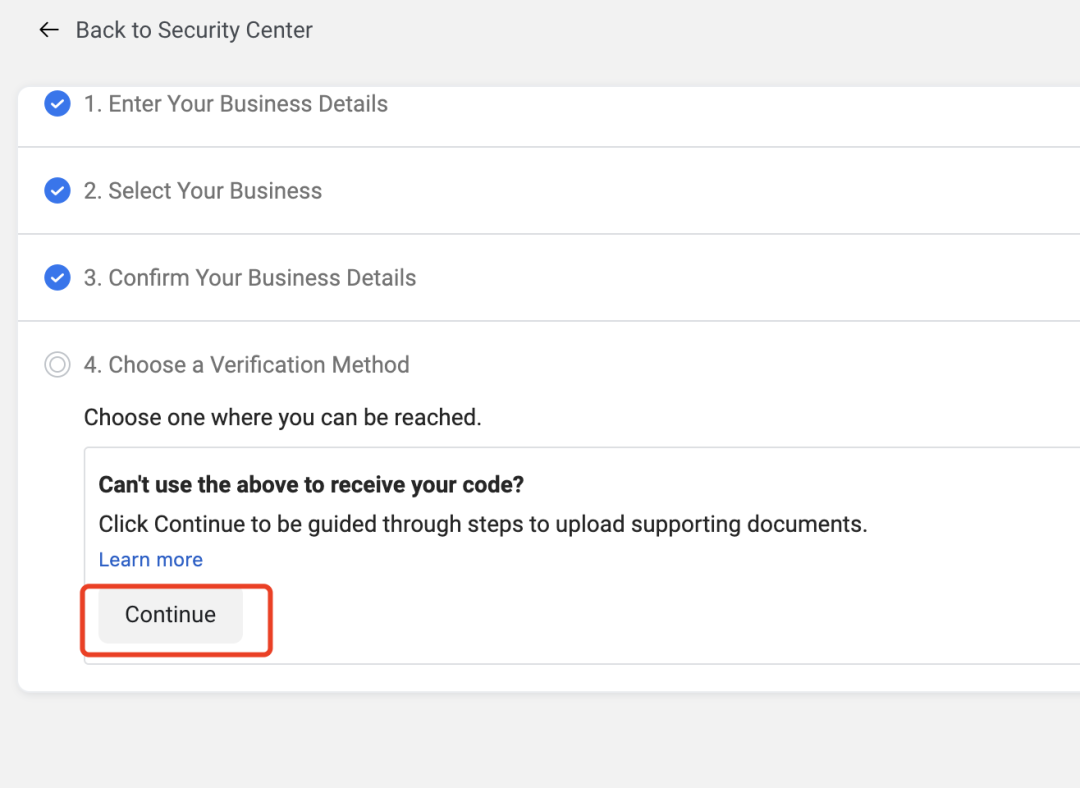1080x788 pixels.
Task: Open the "Select Your Business" step title
Action: tap(203, 191)
